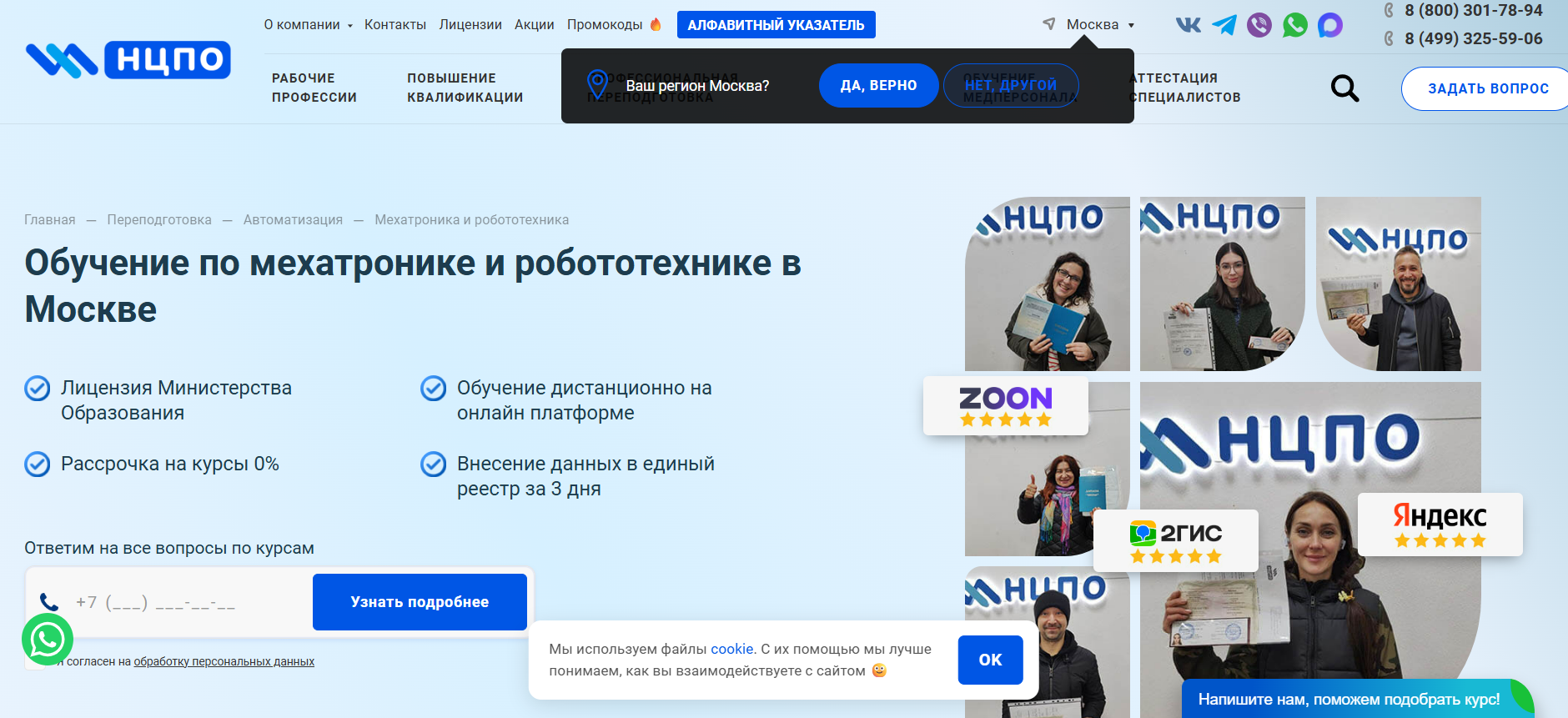Click the phone number input field
1568x718 pixels.
click(183, 602)
